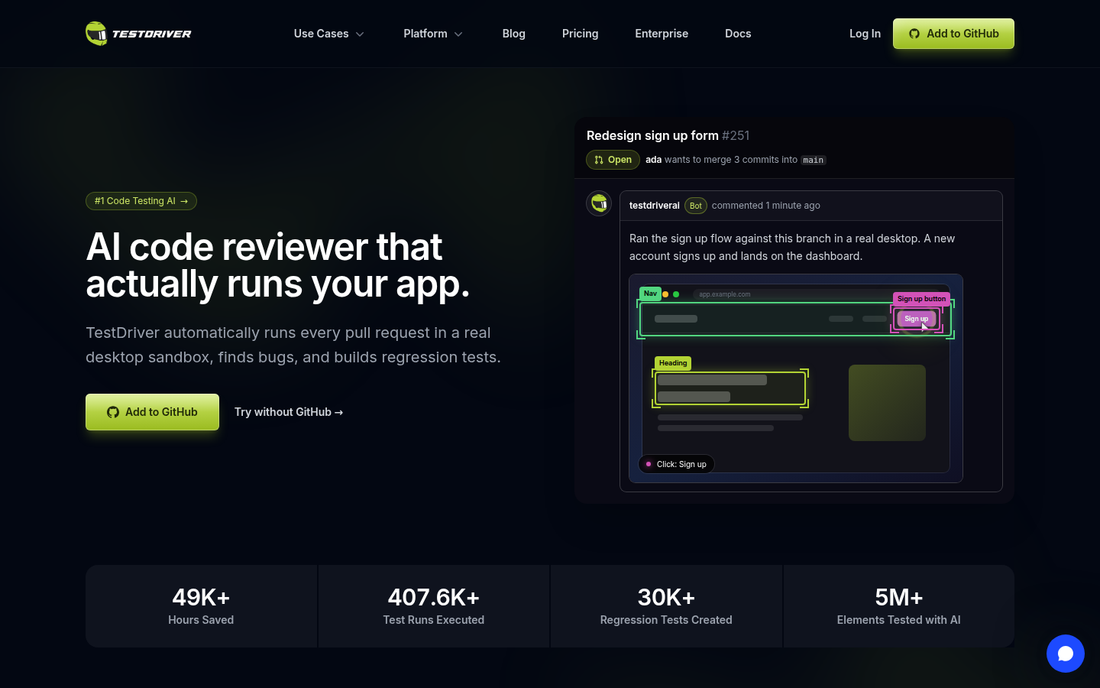Click the main branch label

(x=813, y=160)
